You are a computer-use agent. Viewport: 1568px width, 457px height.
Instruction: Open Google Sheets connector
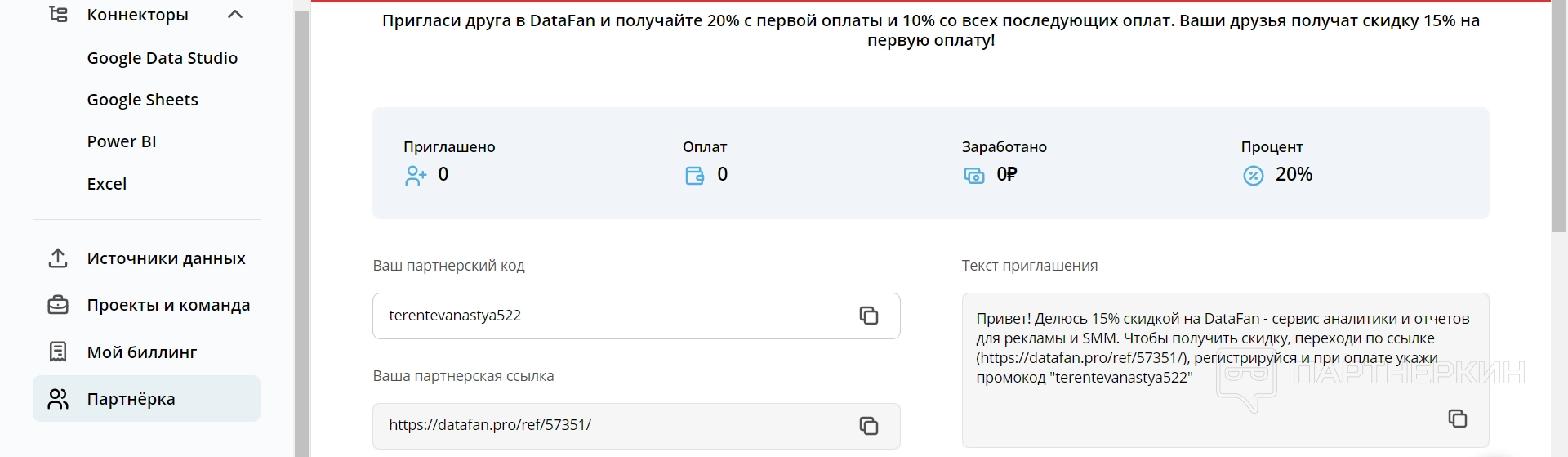[142, 100]
